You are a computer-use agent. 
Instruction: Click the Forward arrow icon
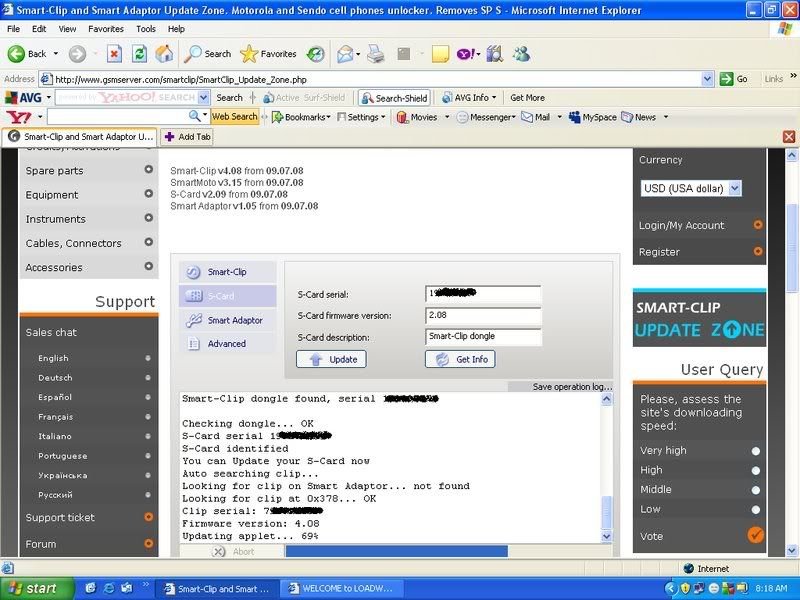tap(77, 54)
